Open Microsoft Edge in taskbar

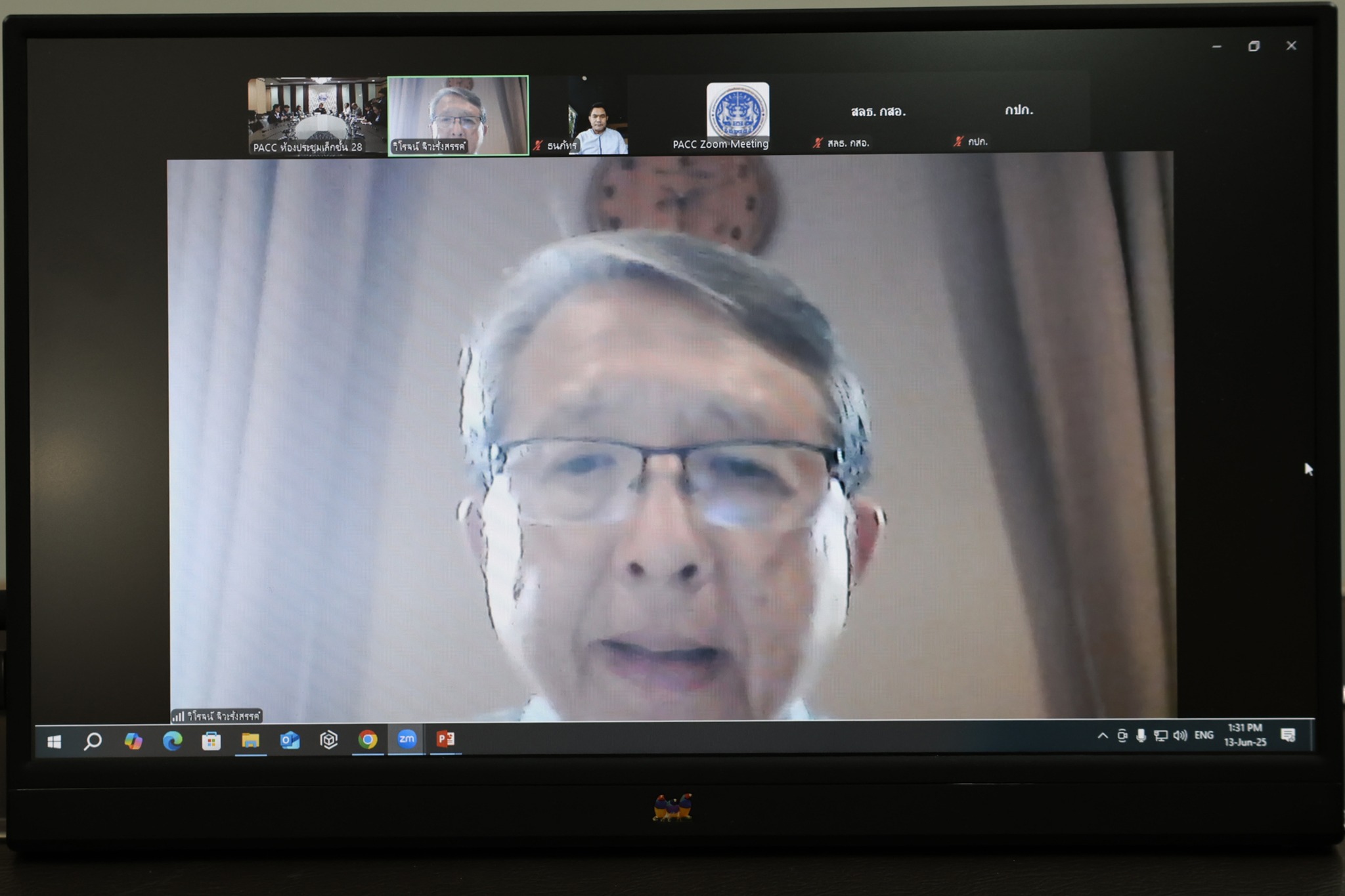(x=172, y=741)
